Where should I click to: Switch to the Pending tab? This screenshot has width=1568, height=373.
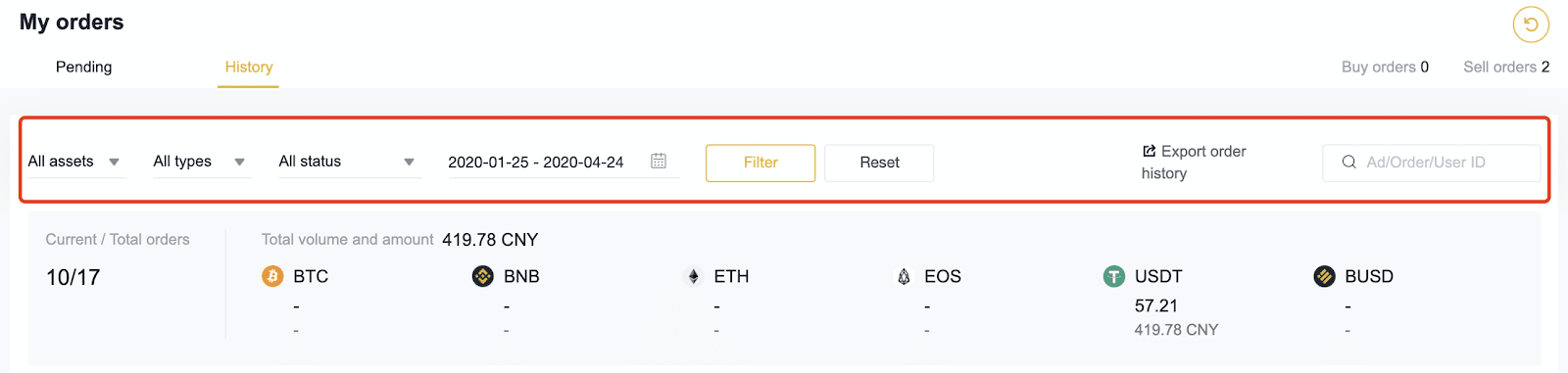tap(84, 67)
